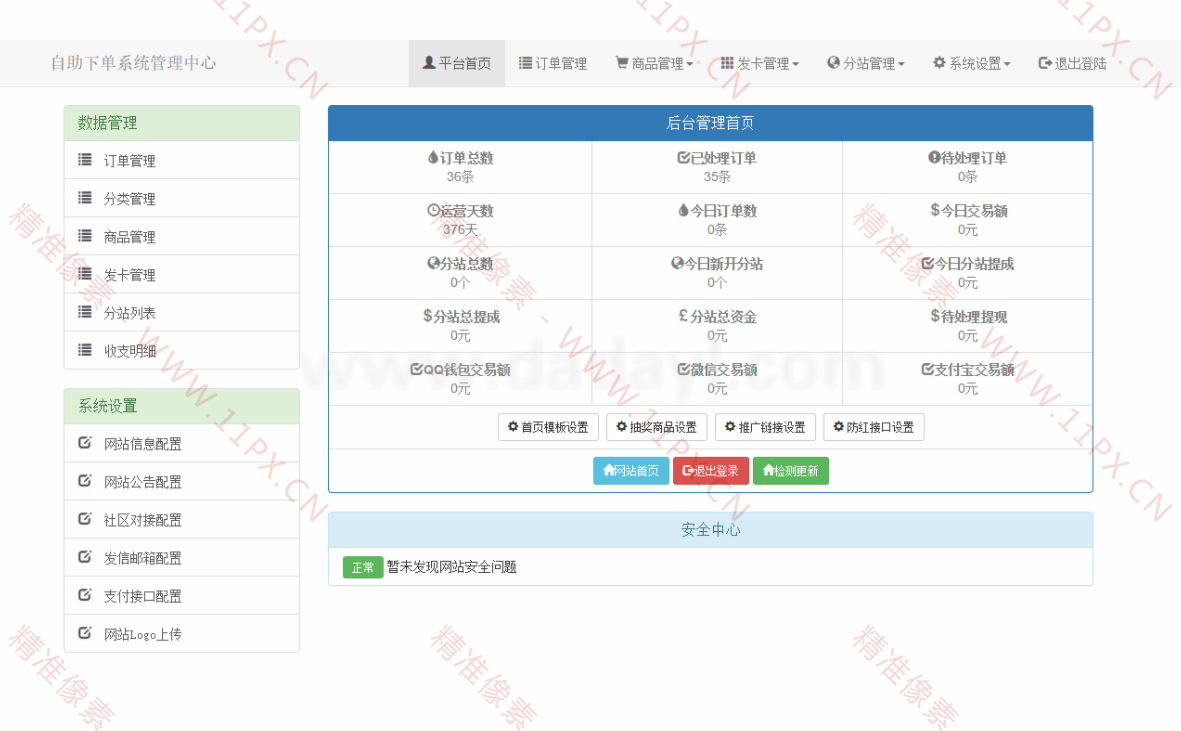Click edit icon beside 支付接口配置

[x=85, y=595]
